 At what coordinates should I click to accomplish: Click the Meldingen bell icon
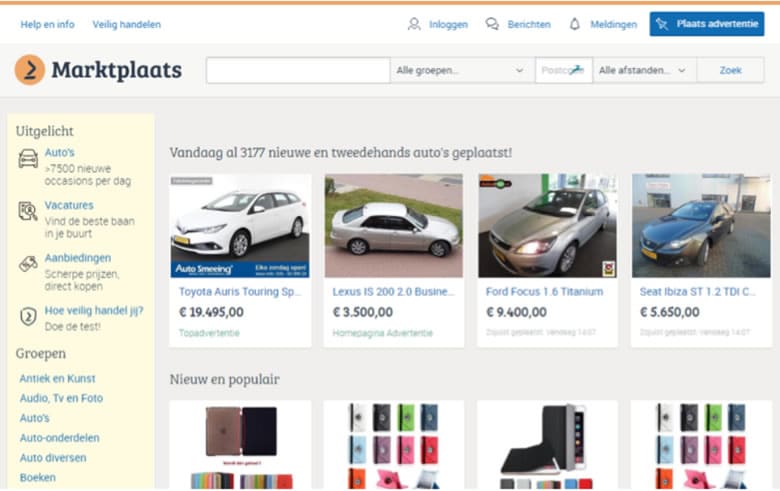coord(575,24)
